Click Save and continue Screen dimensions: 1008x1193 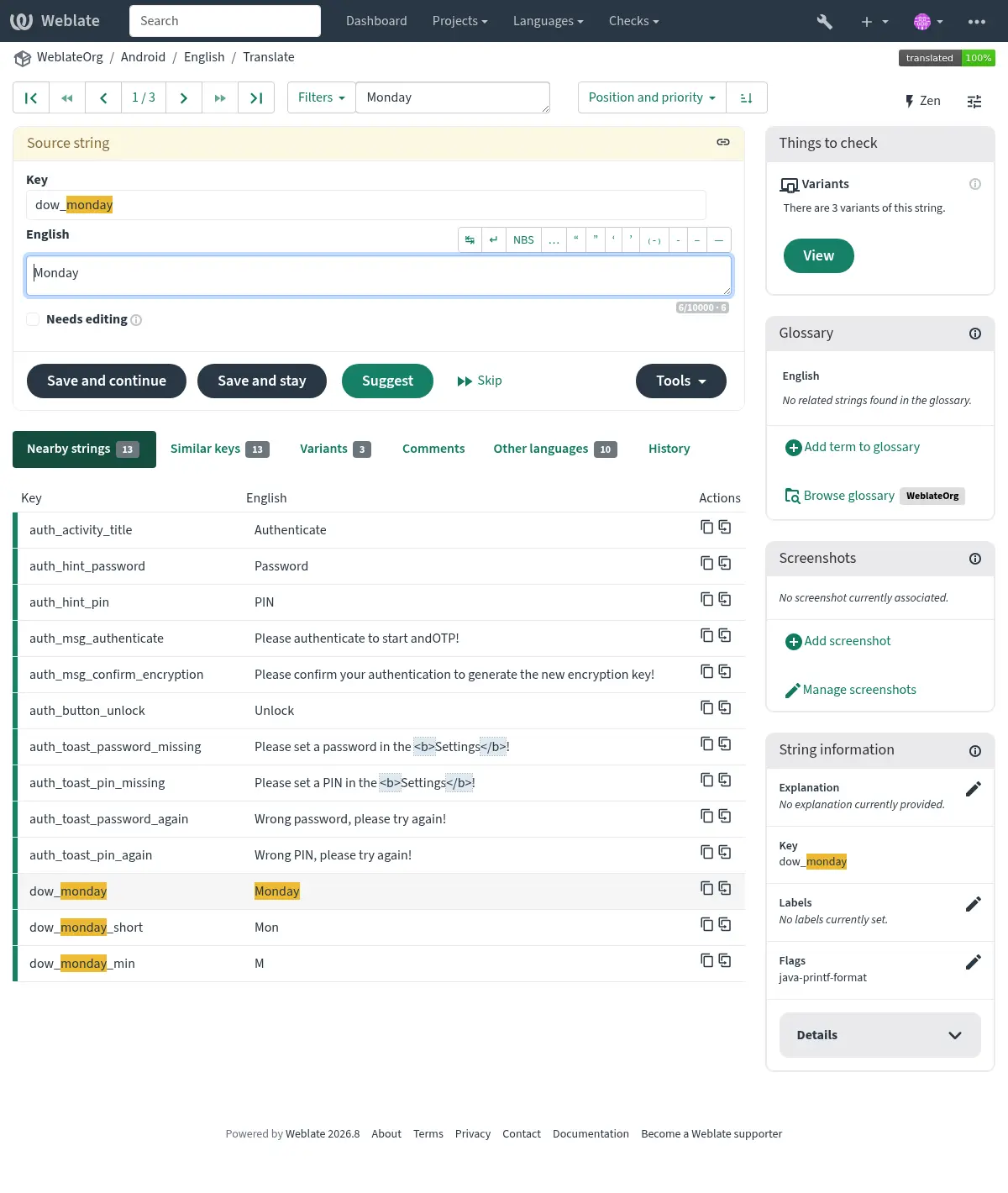[x=107, y=381]
